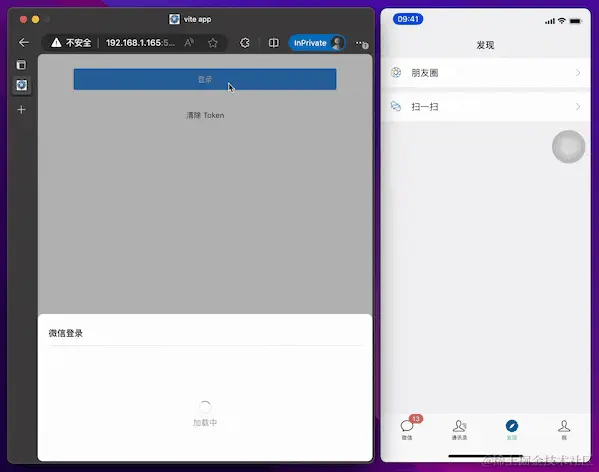The image size is (599, 472).
Task: Click the not-secure warning triangle icon
Action: [x=56, y=42]
